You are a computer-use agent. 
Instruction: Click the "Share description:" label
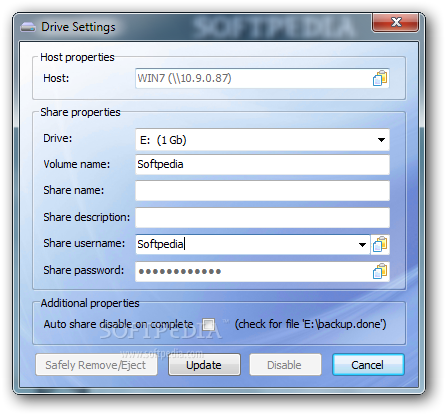coord(87,217)
